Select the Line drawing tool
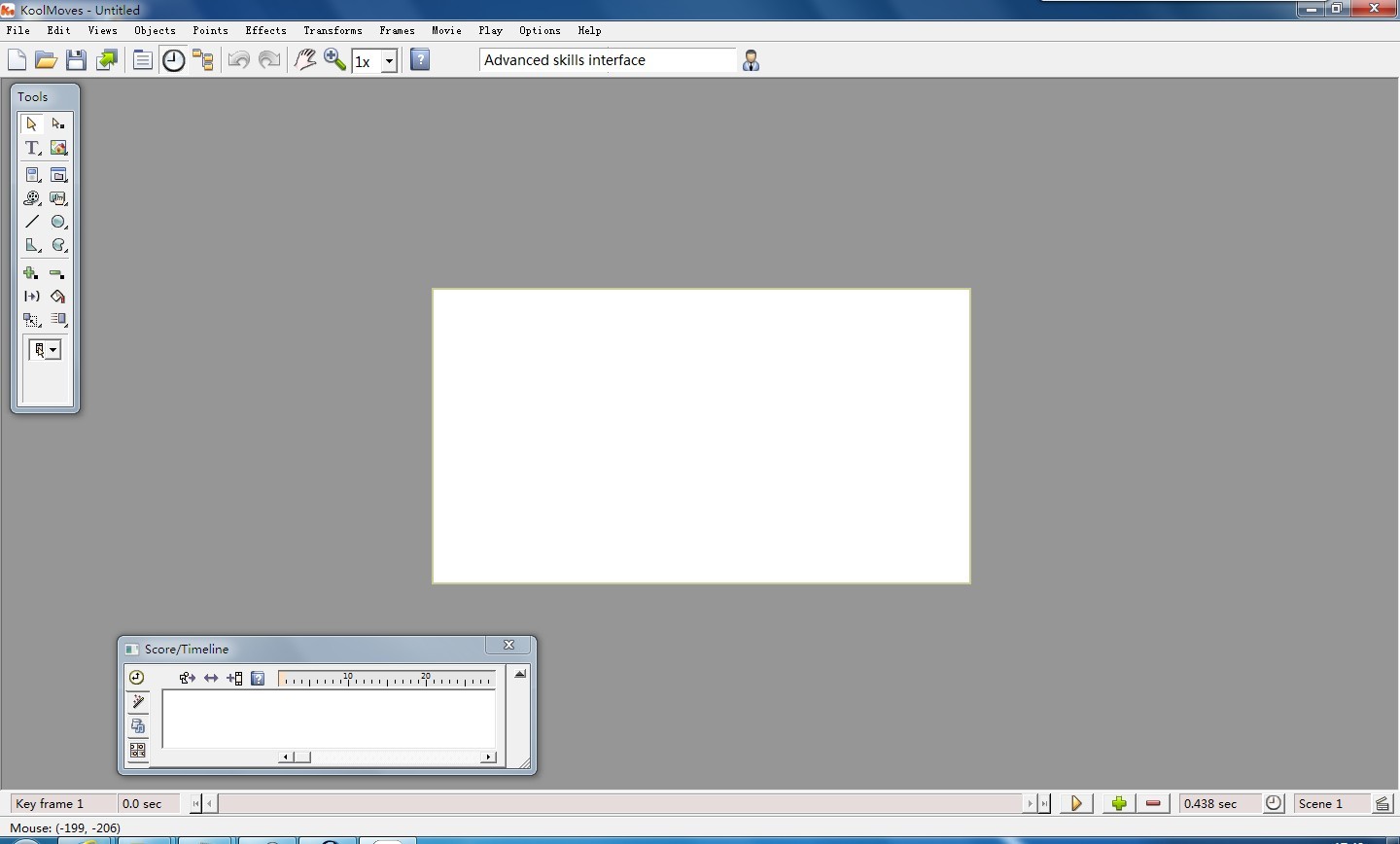The image size is (1400, 844). 32,222
